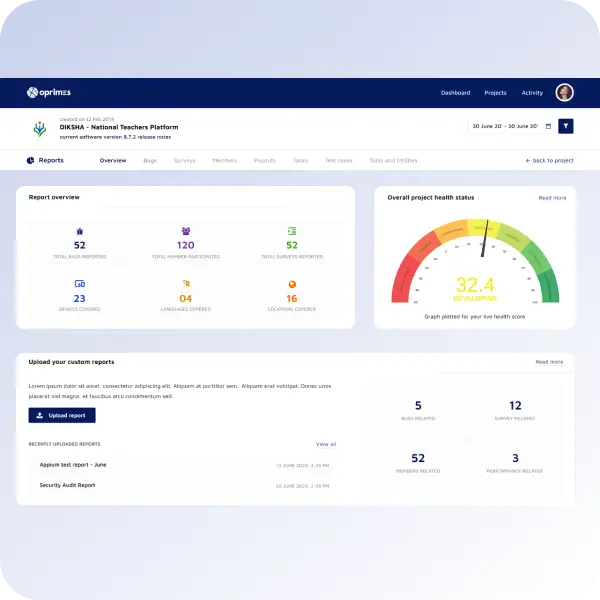This screenshot has height=600, width=600.
Task: Click the bug icon above total bugs
Action: [80, 231]
